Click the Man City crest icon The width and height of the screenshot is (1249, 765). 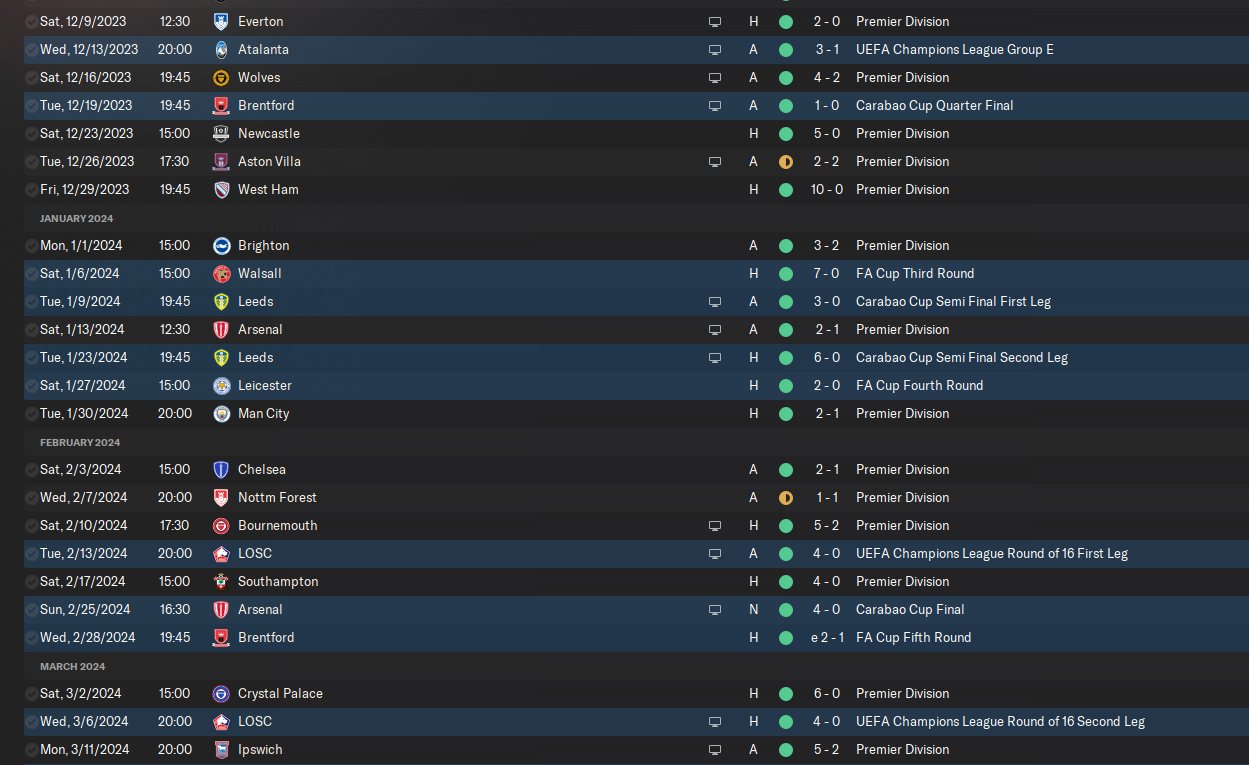coord(221,413)
